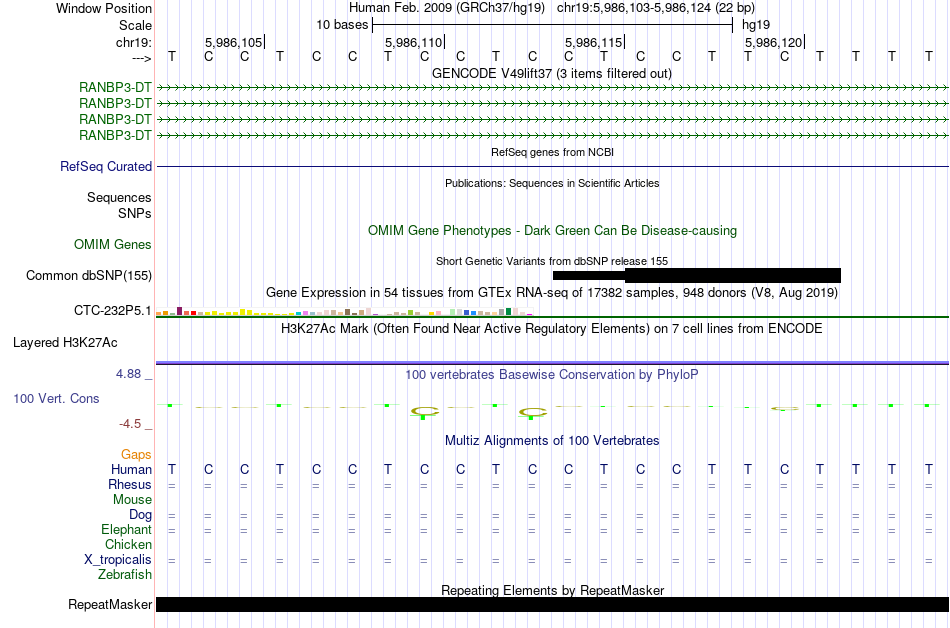Click the Sequences track label
This screenshot has width=950, height=628.
[119, 197]
